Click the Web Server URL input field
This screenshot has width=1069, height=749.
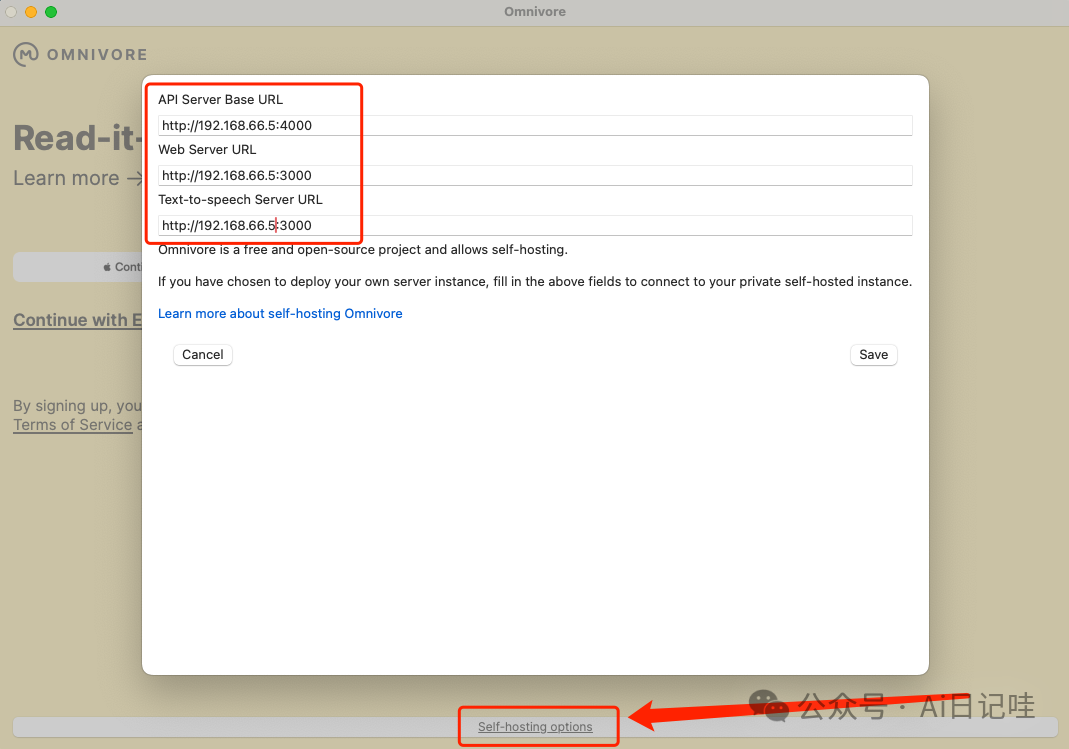click(535, 175)
